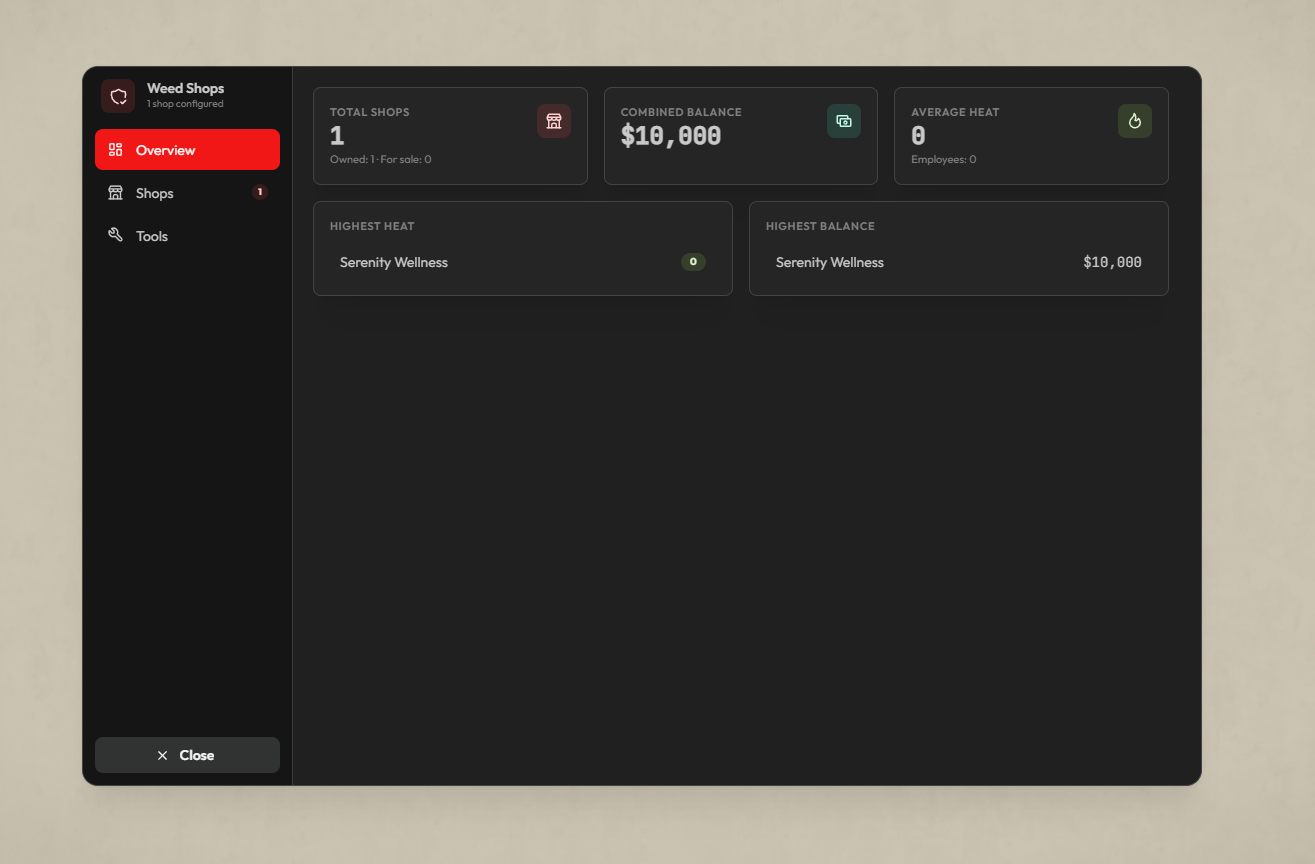Click the '1 shop configured' subtitle
The image size is (1315, 864).
[x=185, y=104]
